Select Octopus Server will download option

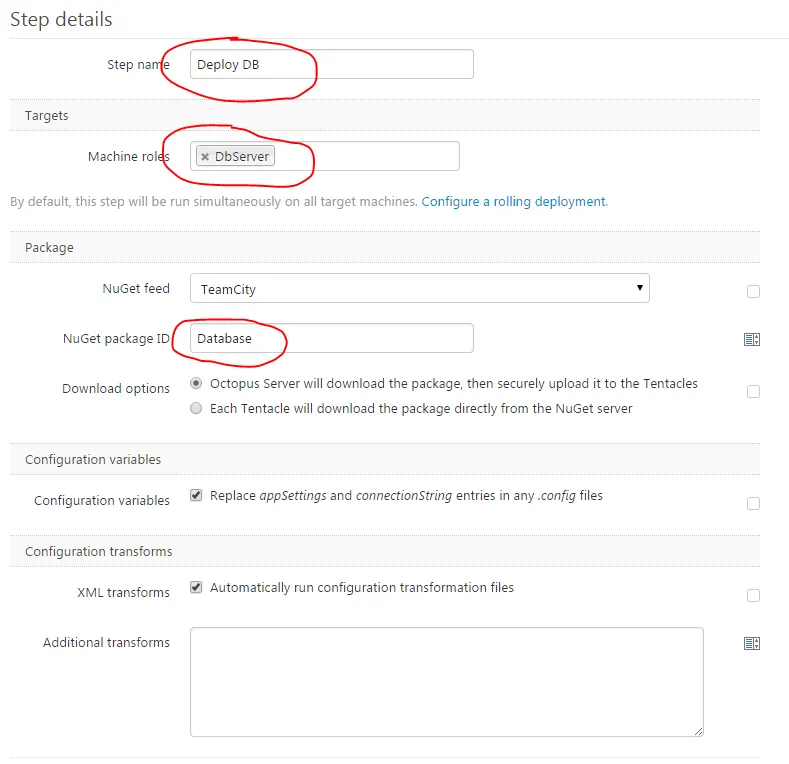[196, 383]
